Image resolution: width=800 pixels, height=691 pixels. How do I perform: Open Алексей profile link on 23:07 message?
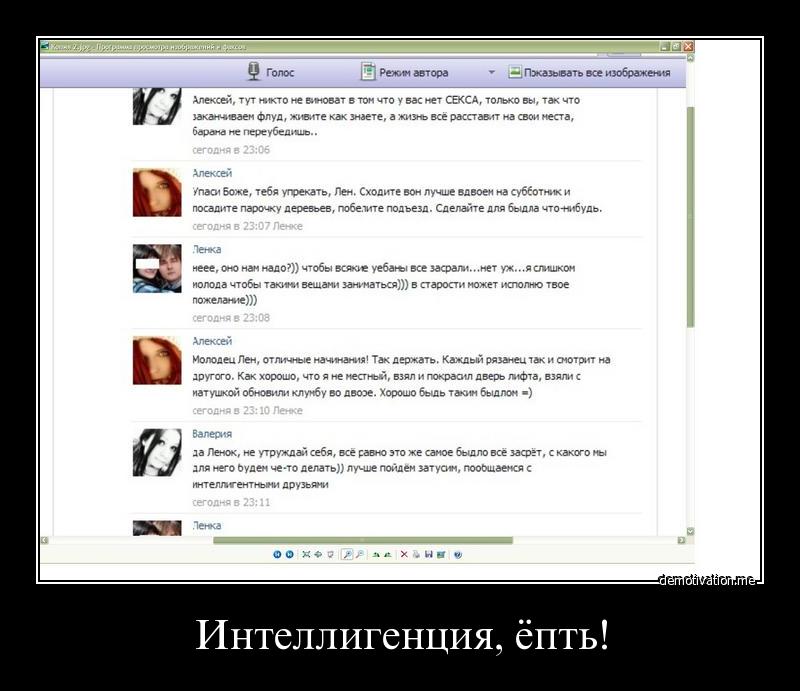tap(212, 173)
